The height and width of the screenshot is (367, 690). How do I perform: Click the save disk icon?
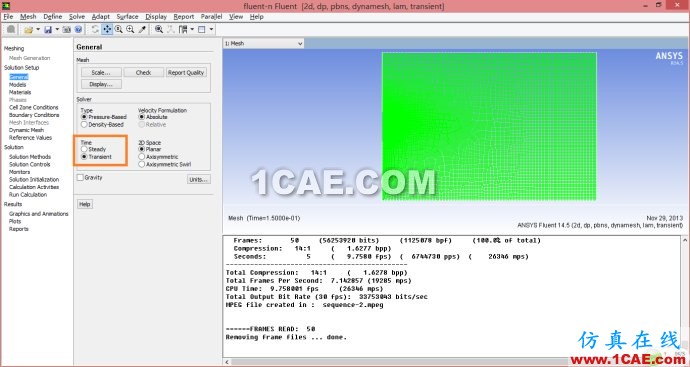coord(48,29)
